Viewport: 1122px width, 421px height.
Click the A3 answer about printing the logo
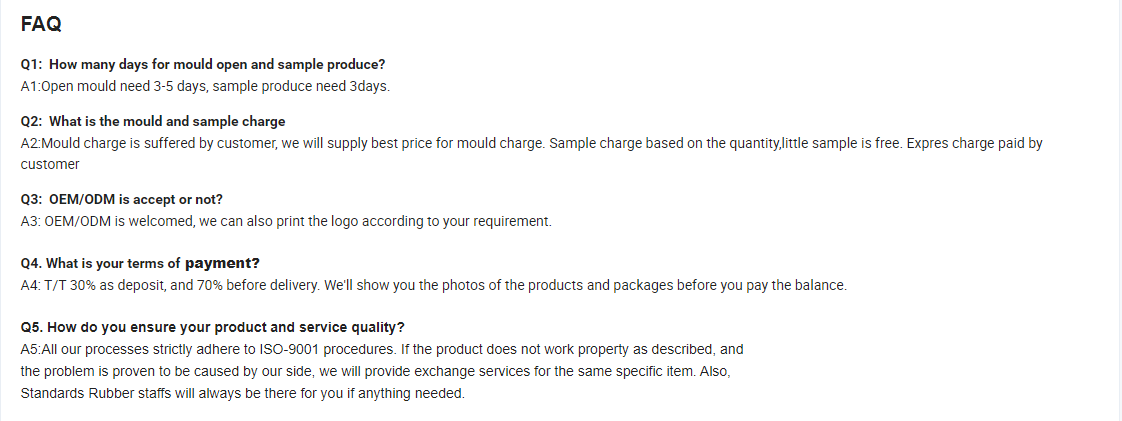click(x=286, y=221)
